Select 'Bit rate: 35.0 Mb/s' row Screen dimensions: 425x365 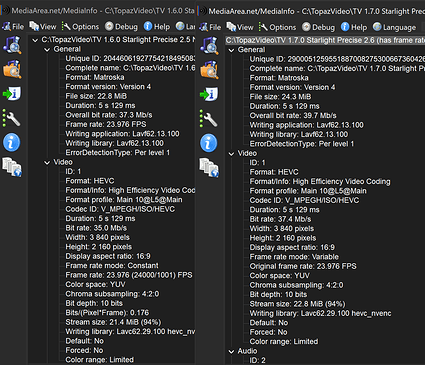(x=96, y=228)
